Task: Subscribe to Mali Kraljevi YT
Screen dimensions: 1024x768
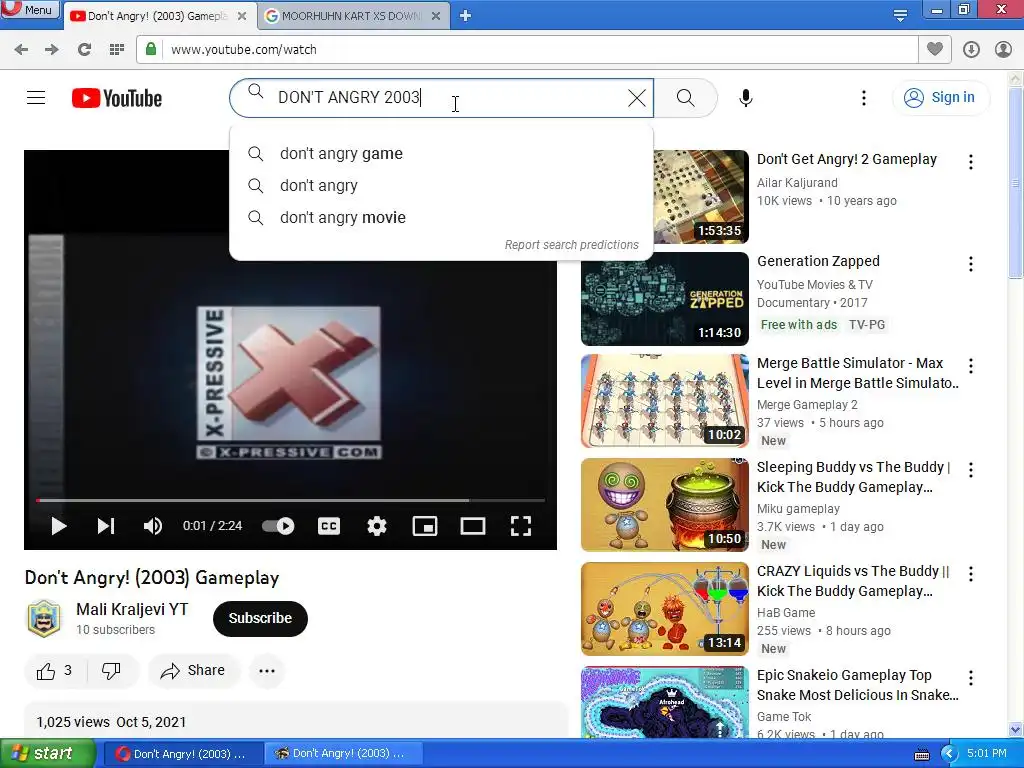Action: (x=260, y=618)
